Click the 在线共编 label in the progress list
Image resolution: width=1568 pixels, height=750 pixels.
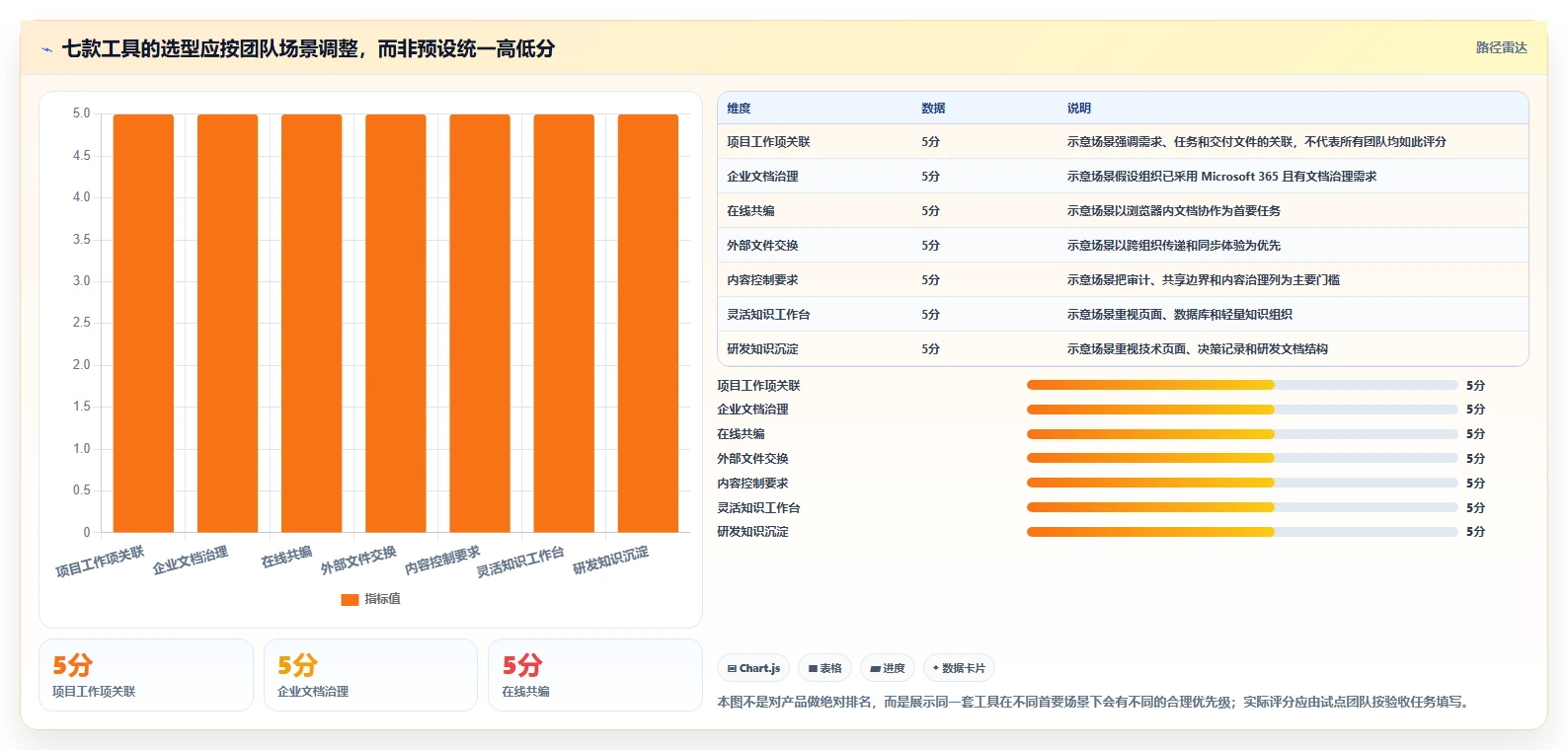tap(741, 434)
